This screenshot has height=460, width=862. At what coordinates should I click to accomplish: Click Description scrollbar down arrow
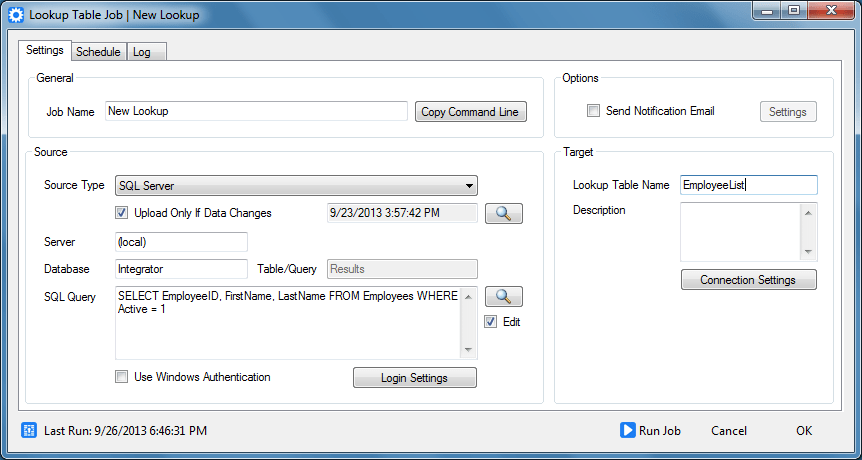(808, 252)
